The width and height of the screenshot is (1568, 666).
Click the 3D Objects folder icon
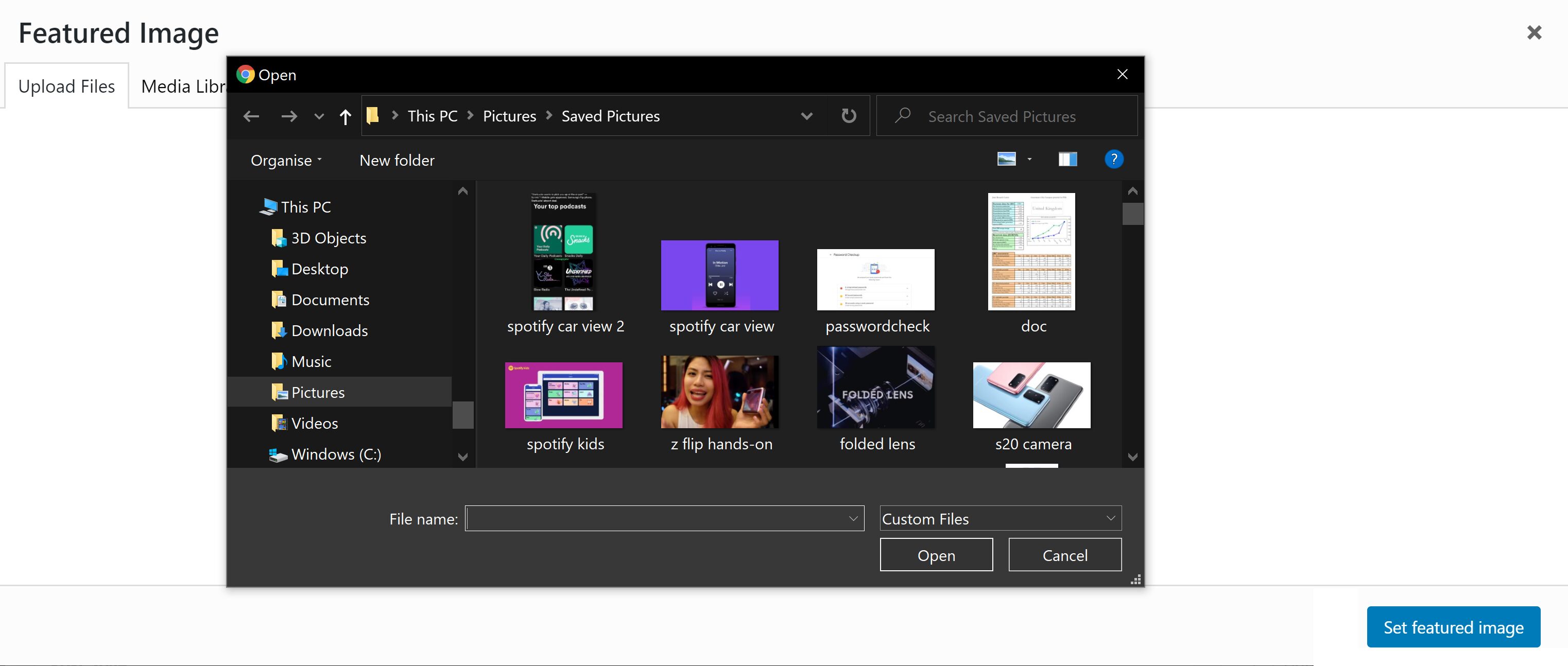point(279,238)
